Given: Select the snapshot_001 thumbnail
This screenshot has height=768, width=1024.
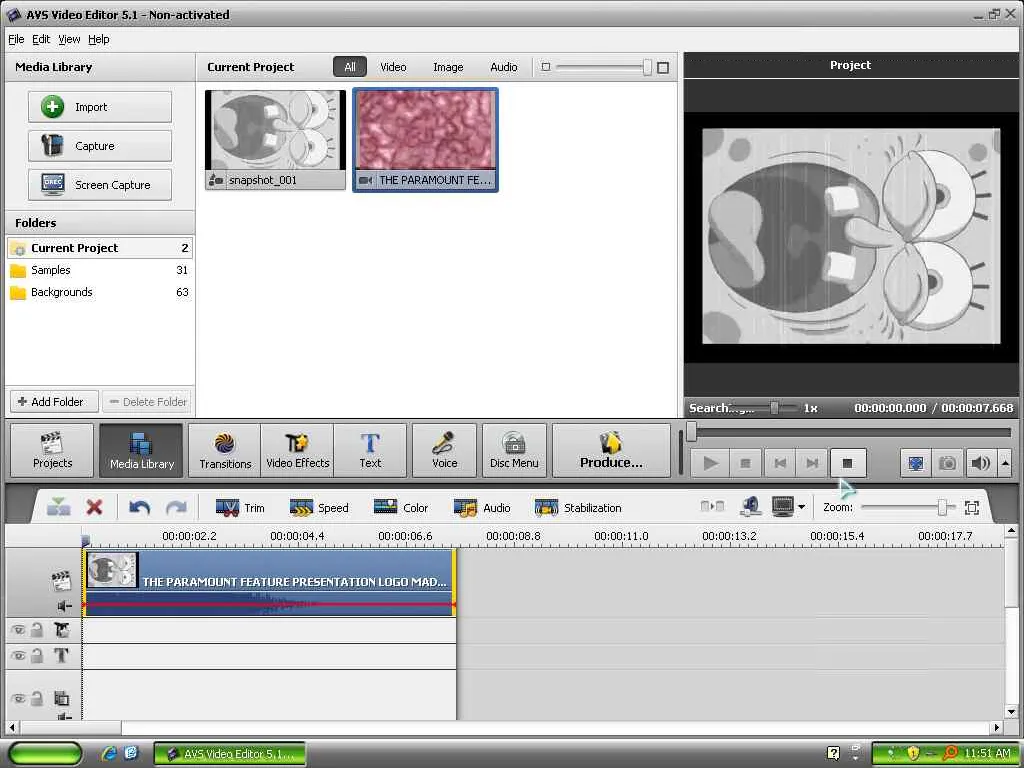Looking at the screenshot, I should coord(275,140).
